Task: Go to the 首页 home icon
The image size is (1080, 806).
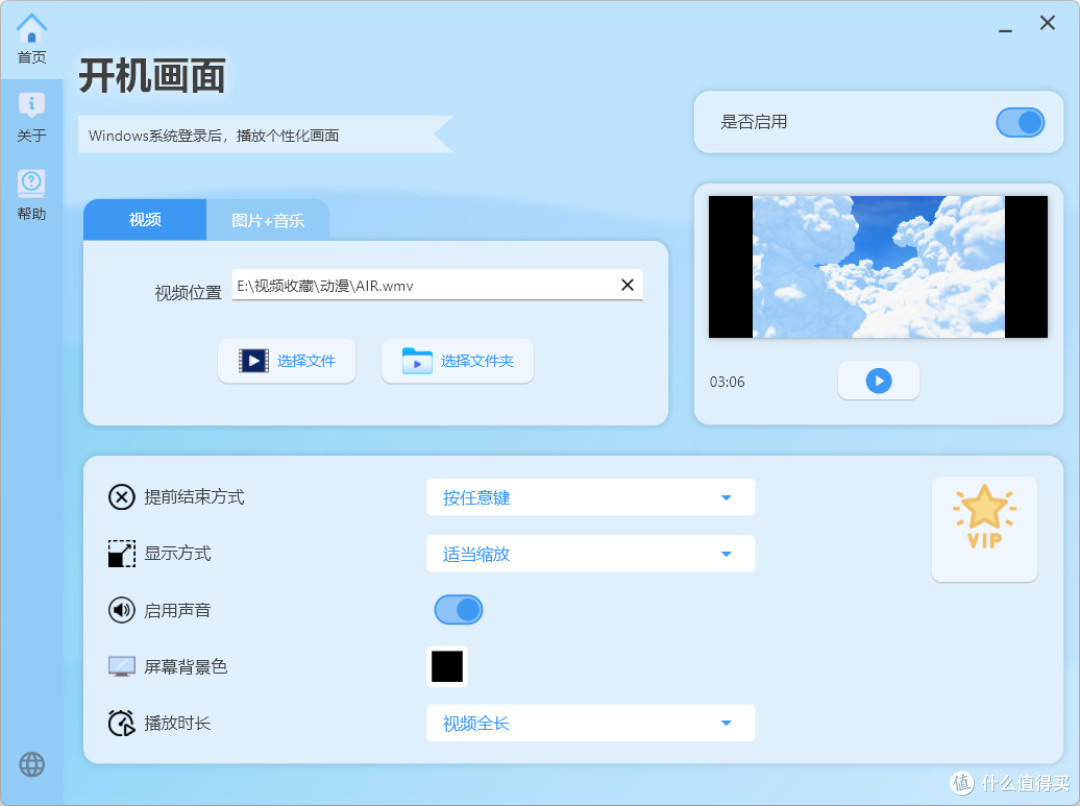Action: point(32,39)
